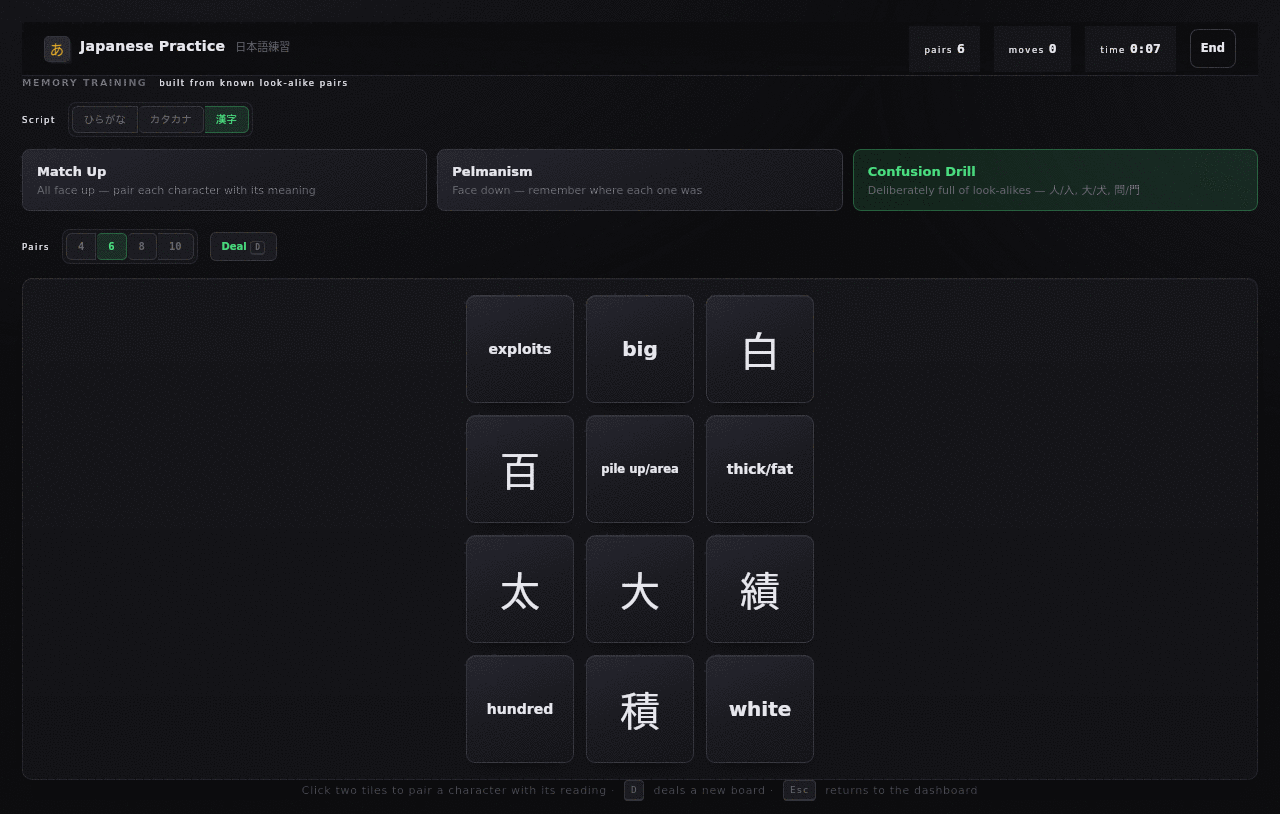This screenshot has width=1280, height=814.
Task: Deal a new board
Action: coord(243,246)
